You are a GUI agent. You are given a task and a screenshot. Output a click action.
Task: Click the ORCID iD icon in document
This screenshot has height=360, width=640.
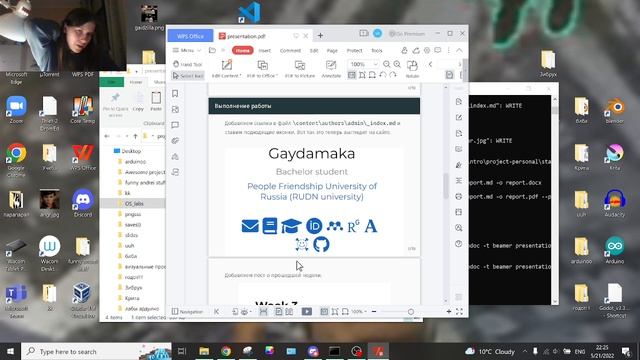(x=314, y=226)
